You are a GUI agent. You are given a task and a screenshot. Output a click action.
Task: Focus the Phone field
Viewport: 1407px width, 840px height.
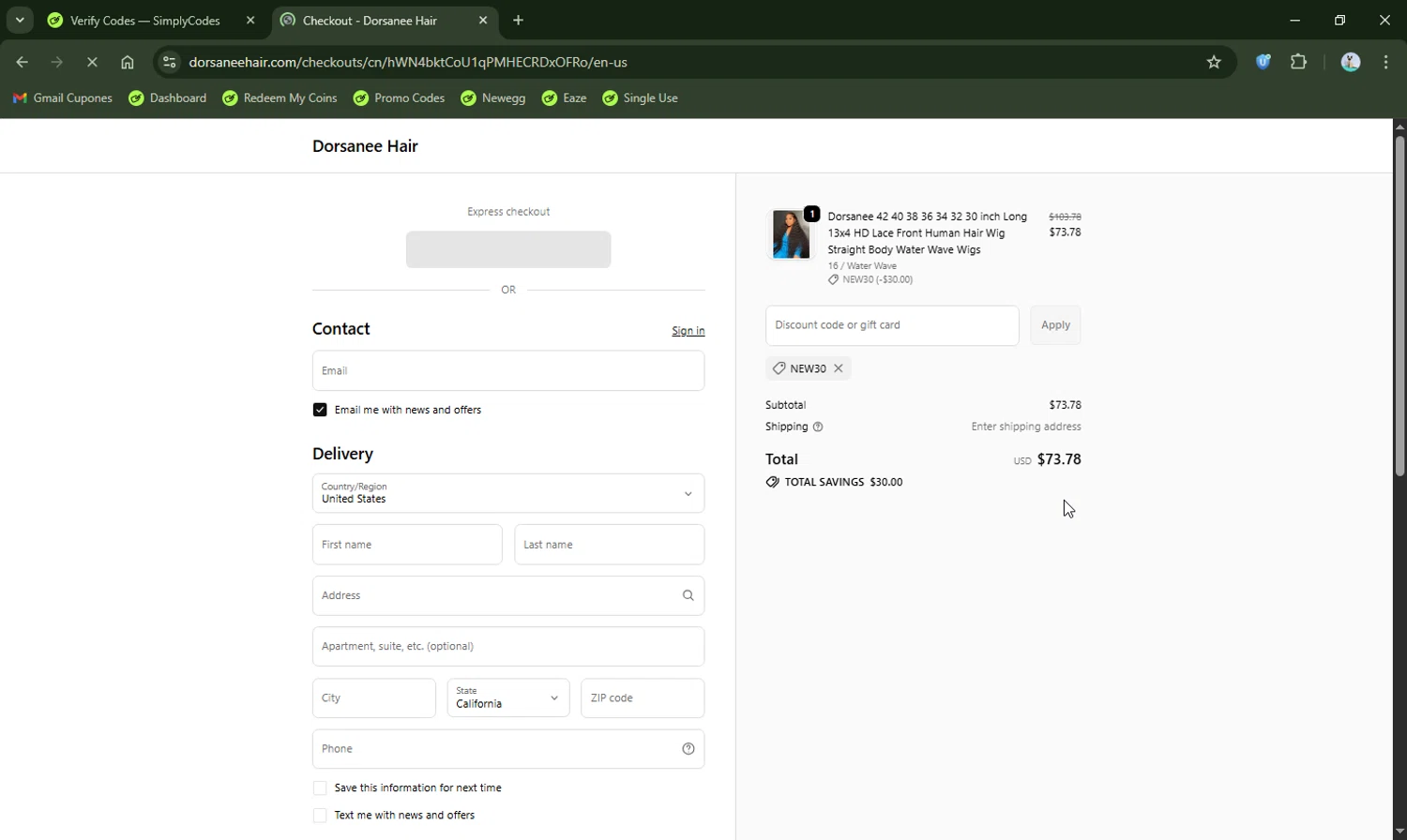coord(508,749)
